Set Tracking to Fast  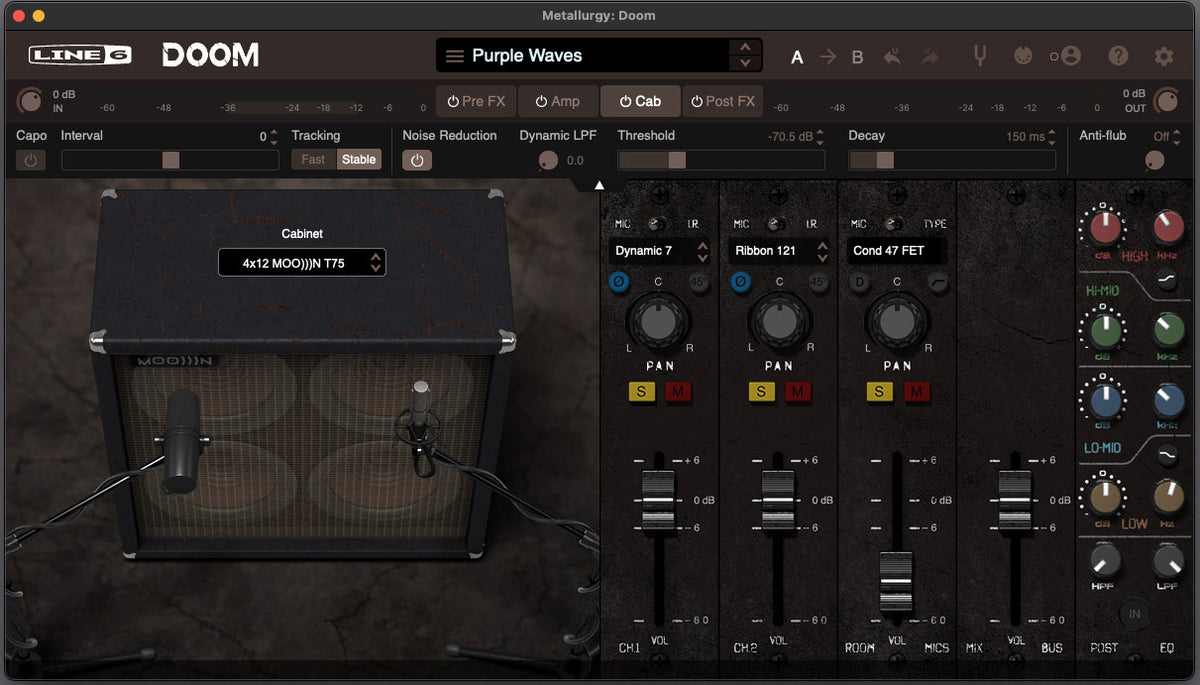coord(314,159)
